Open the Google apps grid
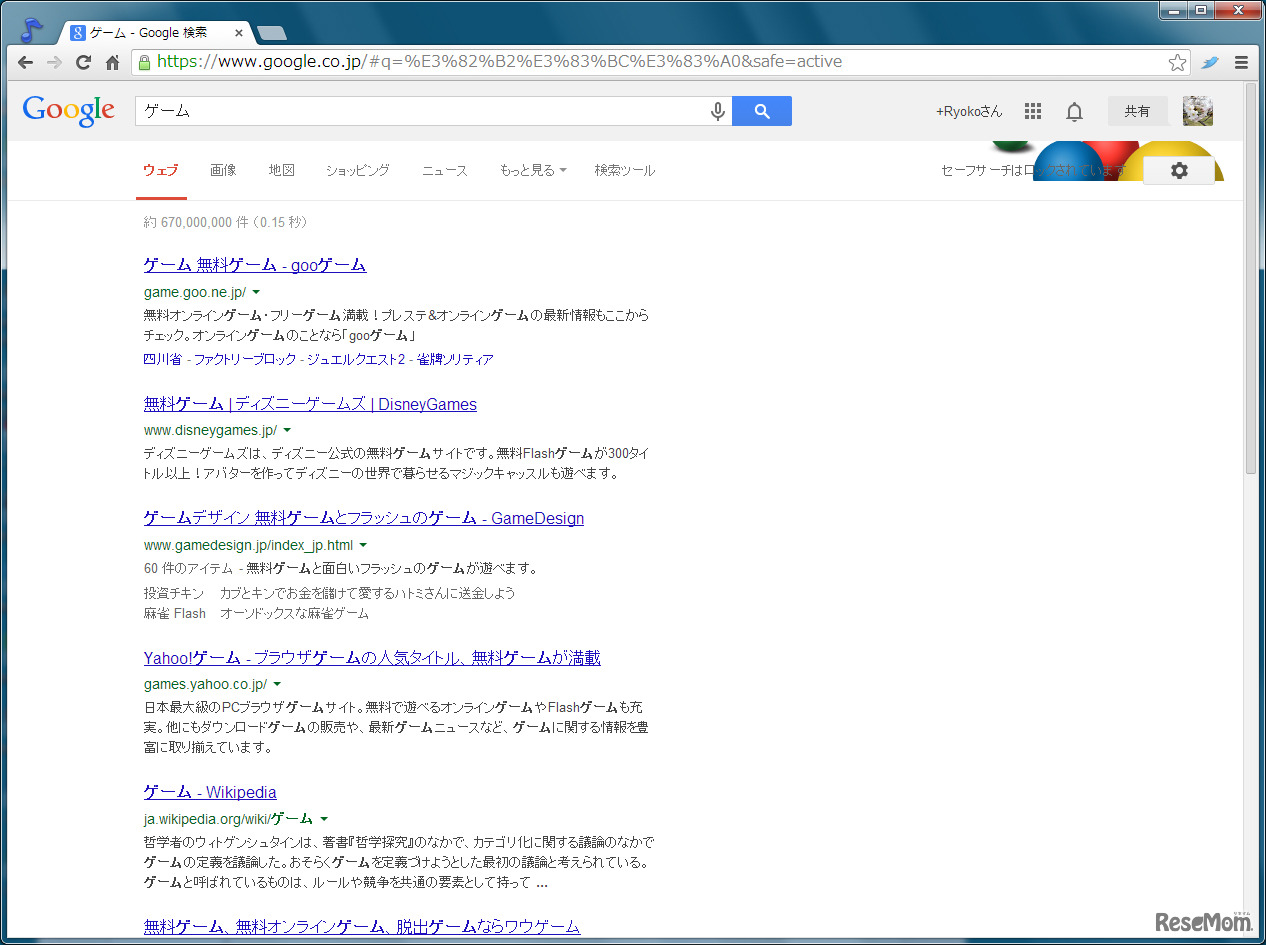The height and width of the screenshot is (945, 1266). point(1033,111)
